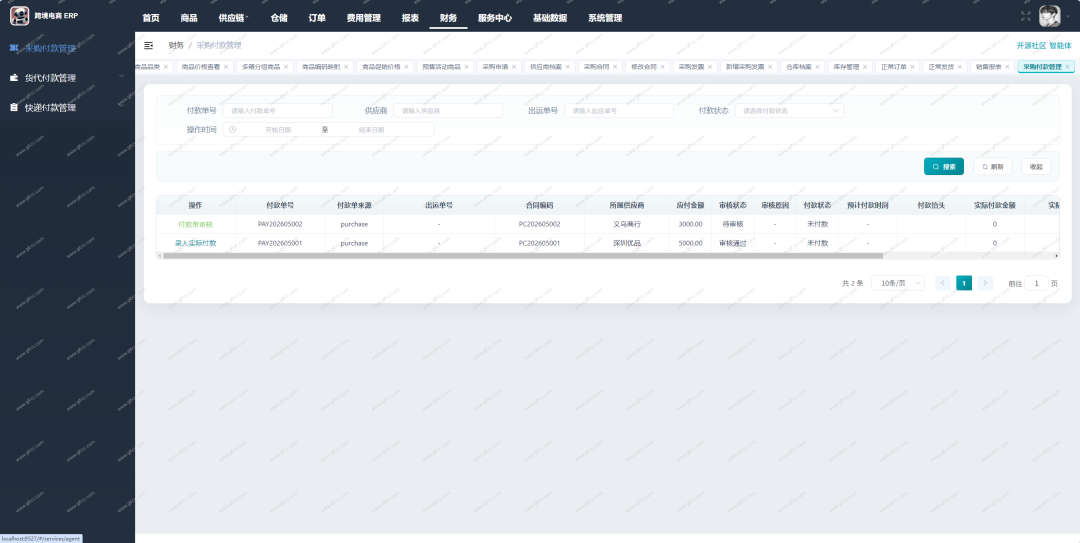Close the 新增采购发票 tab
The height and width of the screenshot is (543, 1080).
click(x=770, y=67)
